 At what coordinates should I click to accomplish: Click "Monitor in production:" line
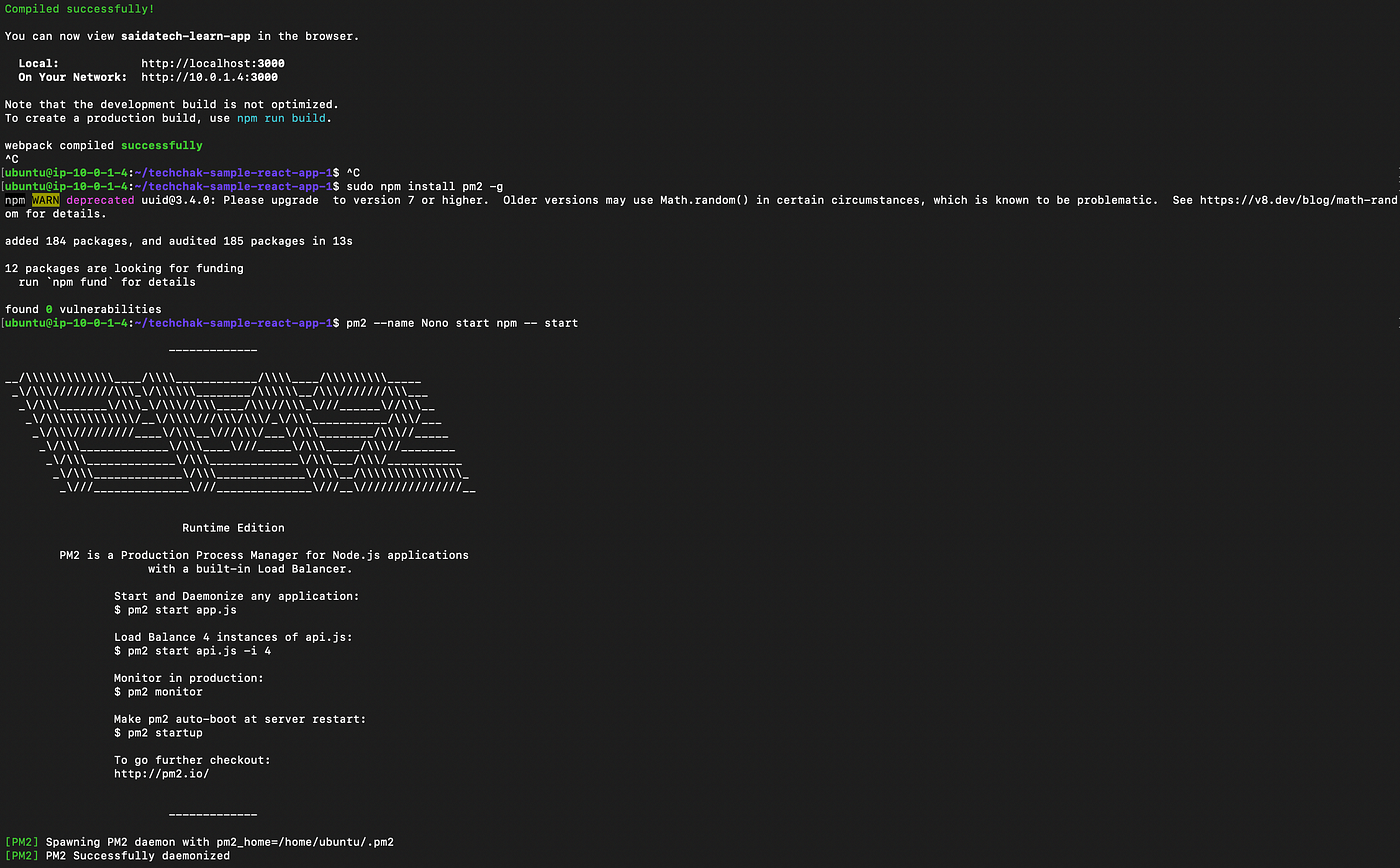pyautogui.click(x=189, y=678)
